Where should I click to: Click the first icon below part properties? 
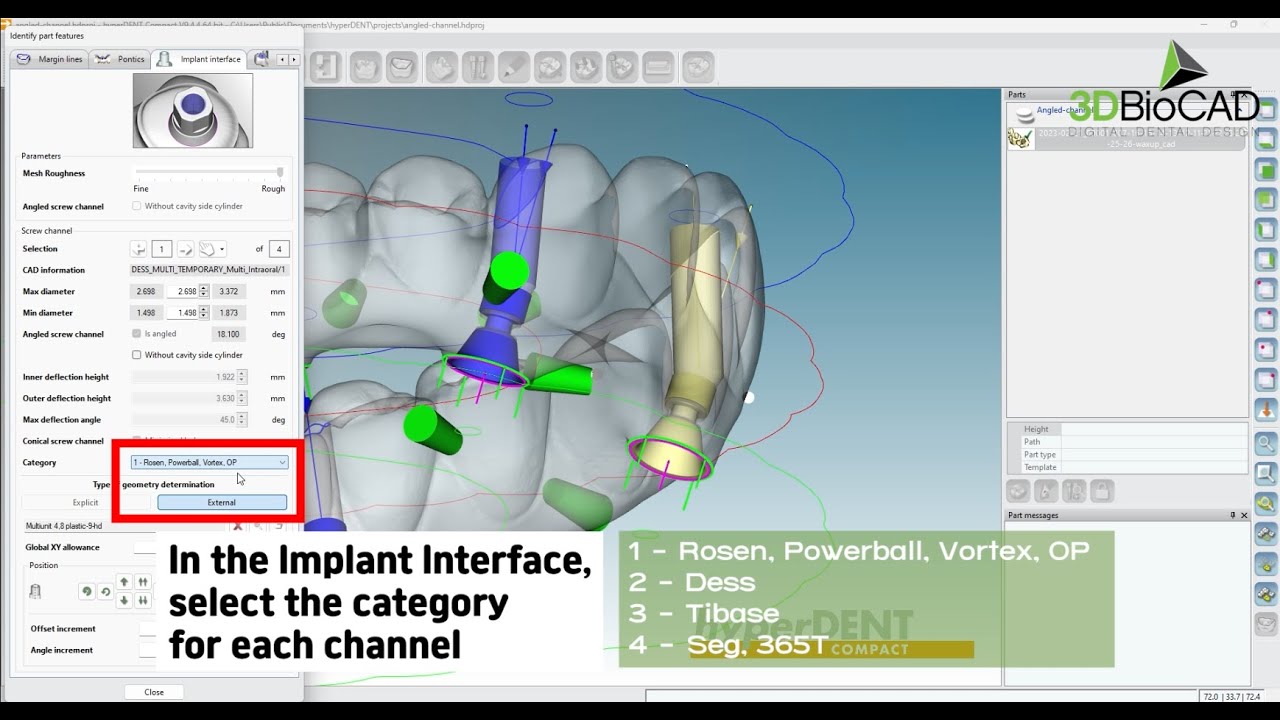pos(1018,491)
